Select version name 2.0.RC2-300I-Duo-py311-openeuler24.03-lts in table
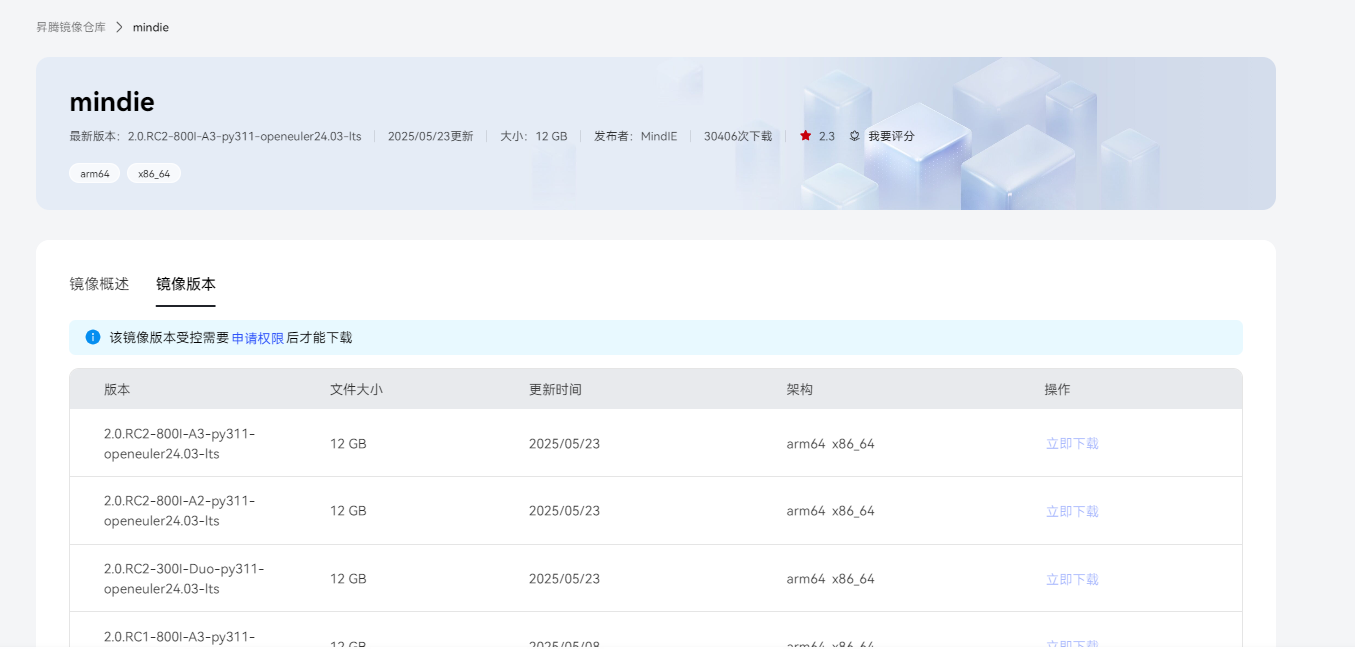Screen dimensions: 1355x649 tap(184, 579)
